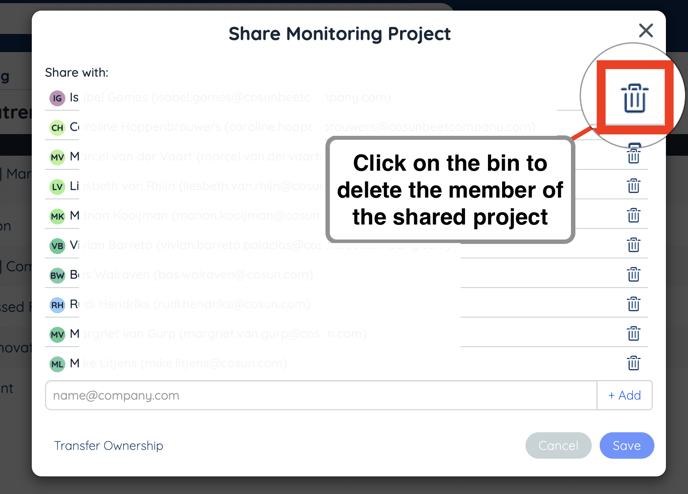Select the CH avatar circle
Viewport: 688px width, 494px height.
click(x=57, y=127)
